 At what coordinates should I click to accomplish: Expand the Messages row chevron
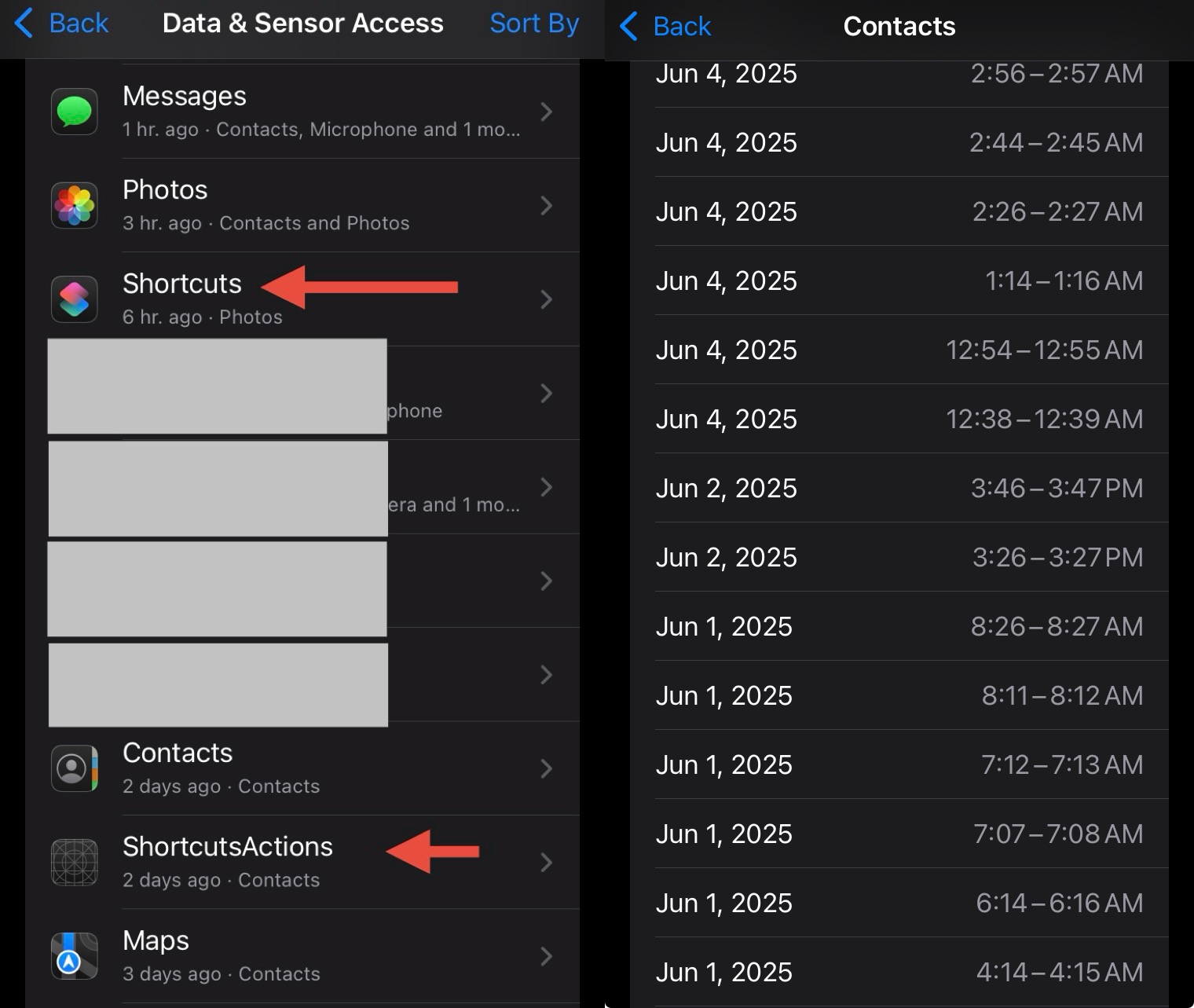coord(547,112)
